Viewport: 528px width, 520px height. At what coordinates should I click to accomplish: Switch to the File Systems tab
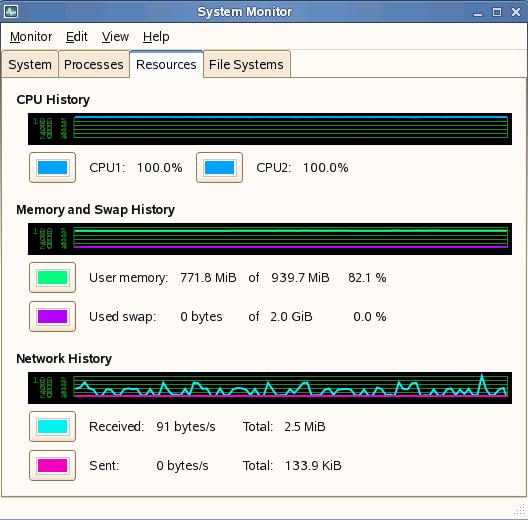pyautogui.click(x=246, y=64)
